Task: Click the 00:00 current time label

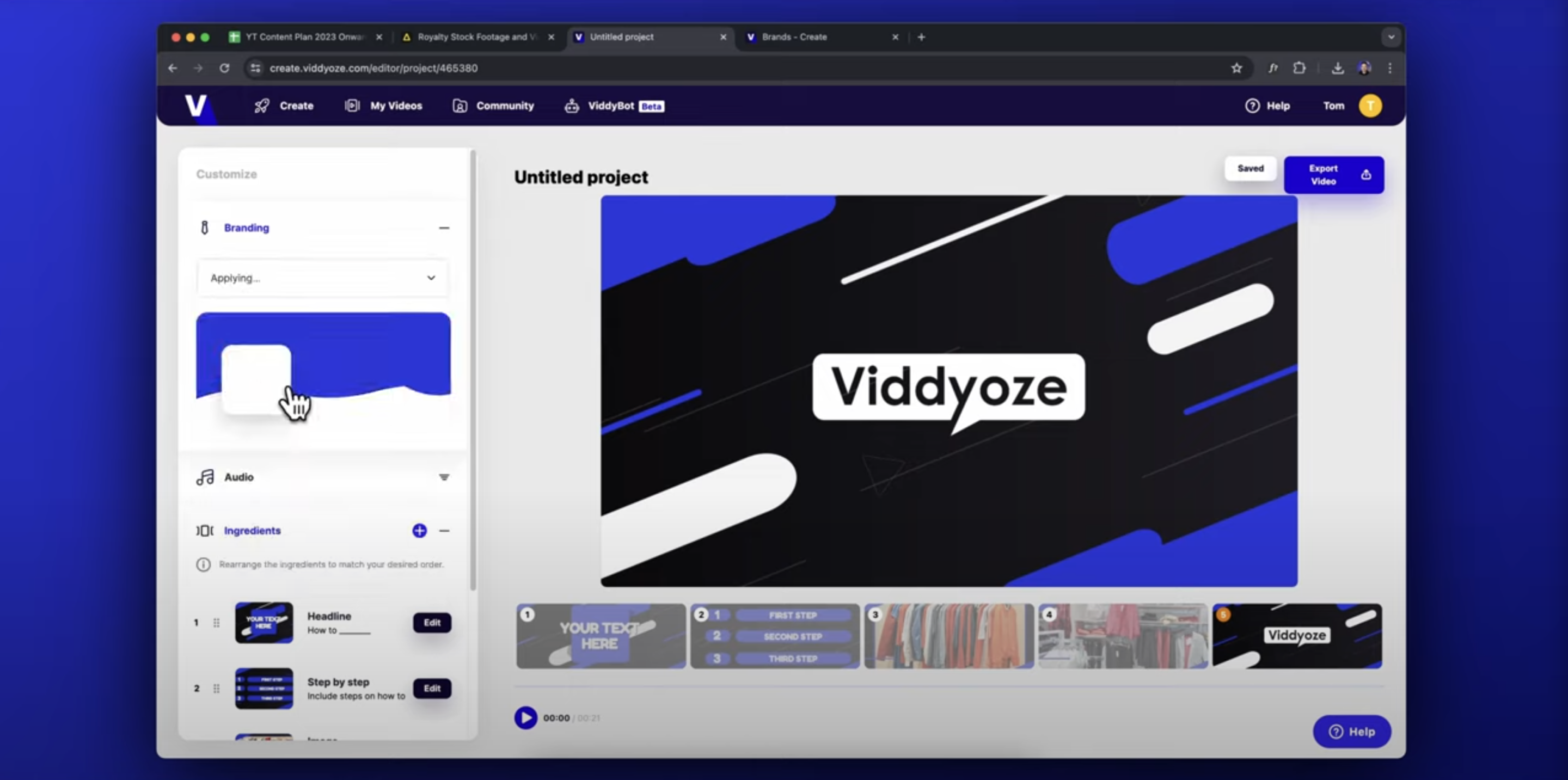Action: [x=556, y=718]
